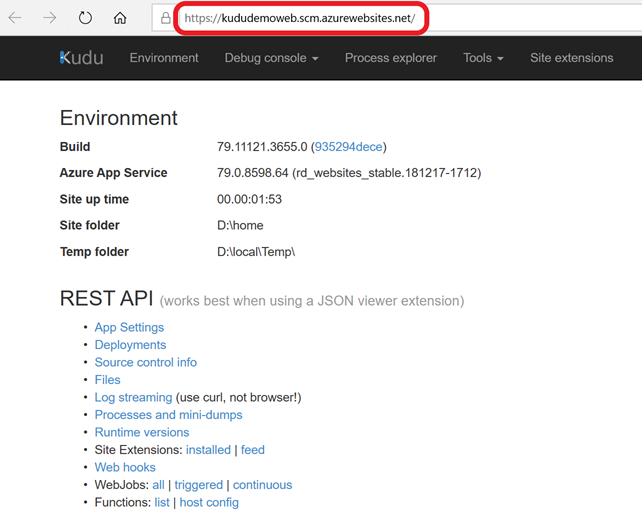Expand the Debug console dropdown
The height and width of the screenshot is (520, 642).
271,58
